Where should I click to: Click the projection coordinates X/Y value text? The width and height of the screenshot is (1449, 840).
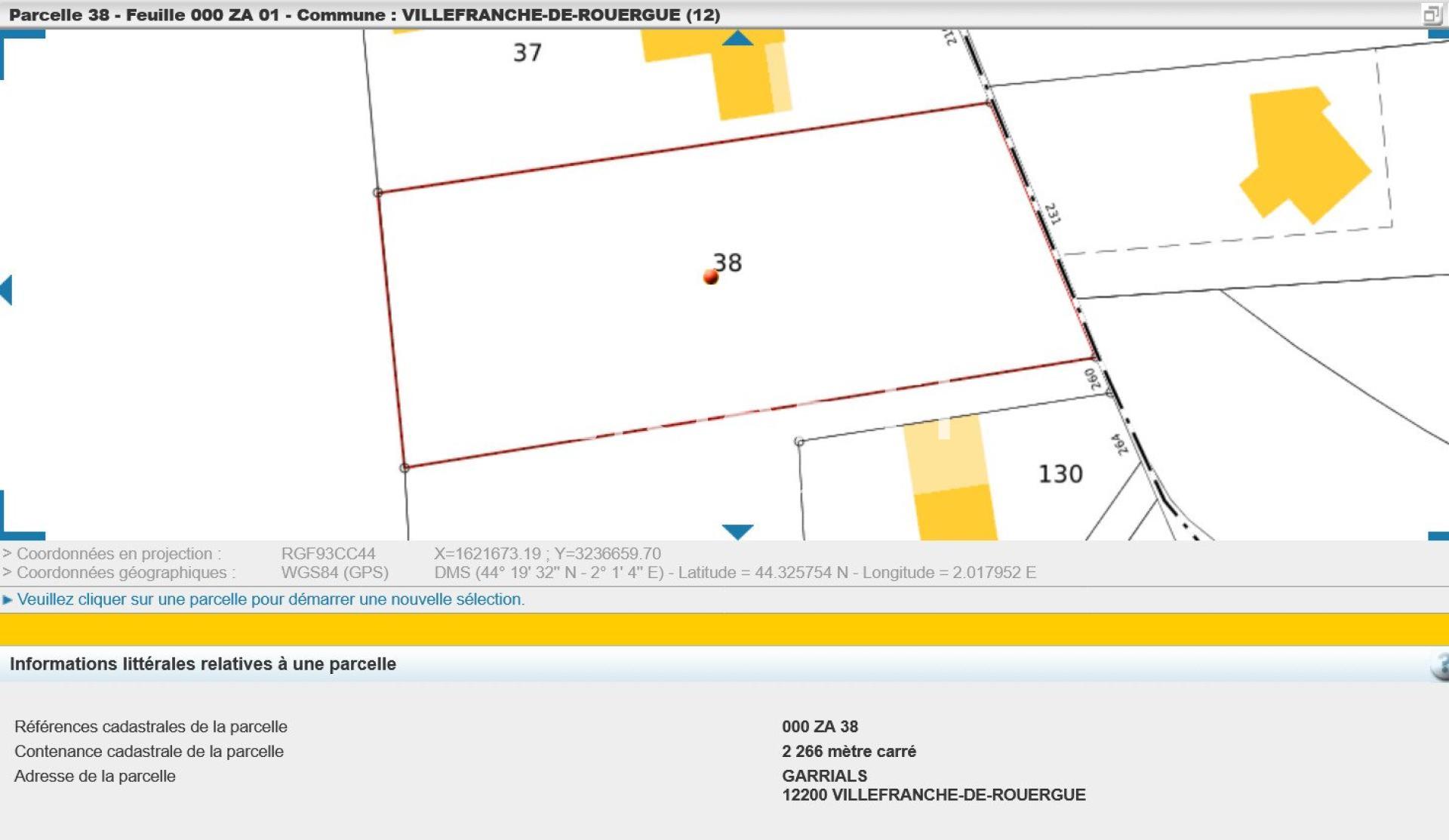click(x=547, y=554)
